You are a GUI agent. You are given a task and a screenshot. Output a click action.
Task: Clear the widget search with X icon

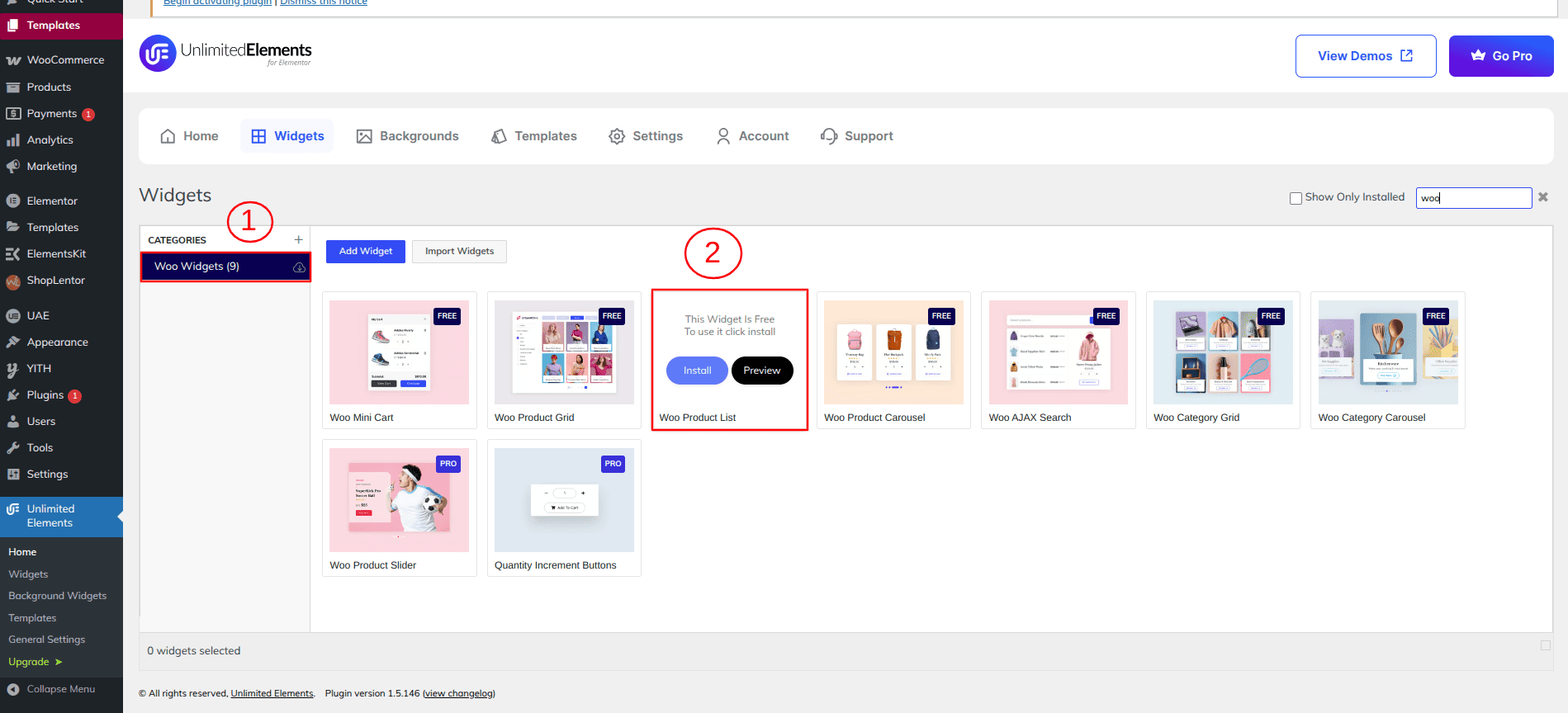click(1543, 197)
